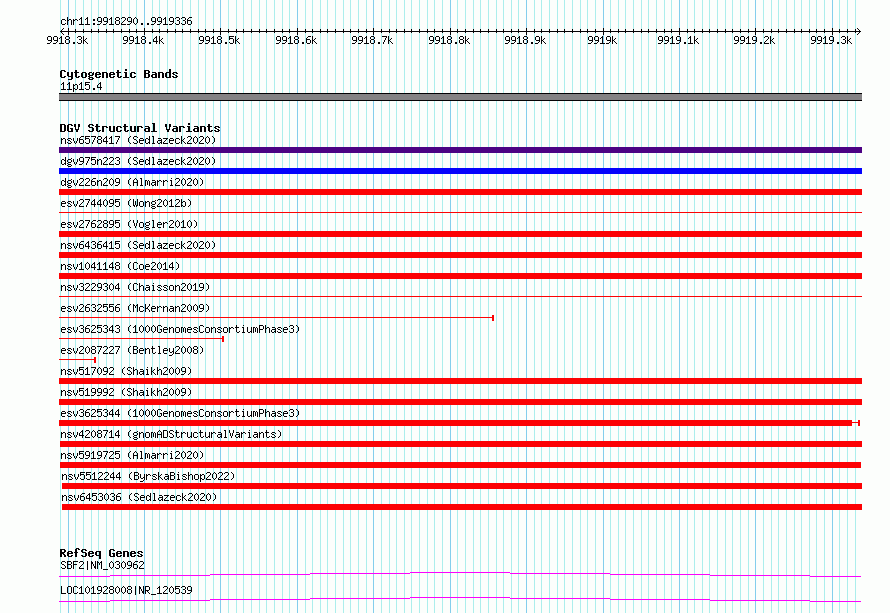Click the 9919.3k ruler tick label
Screen dimensions: 890x613
coord(831,40)
